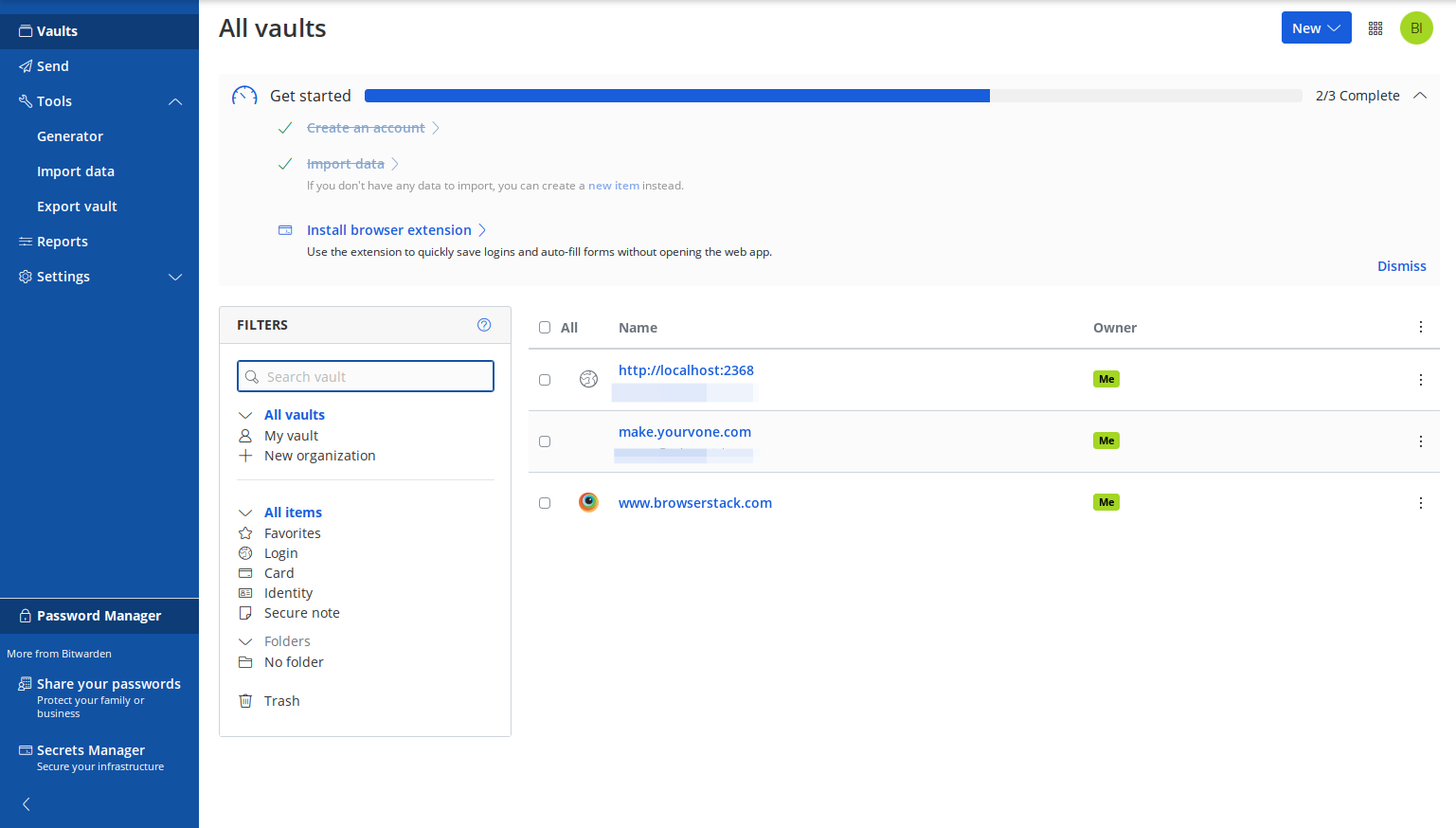Select the Login item type filter
The height and width of the screenshot is (828, 1456).
coord(280,553)
